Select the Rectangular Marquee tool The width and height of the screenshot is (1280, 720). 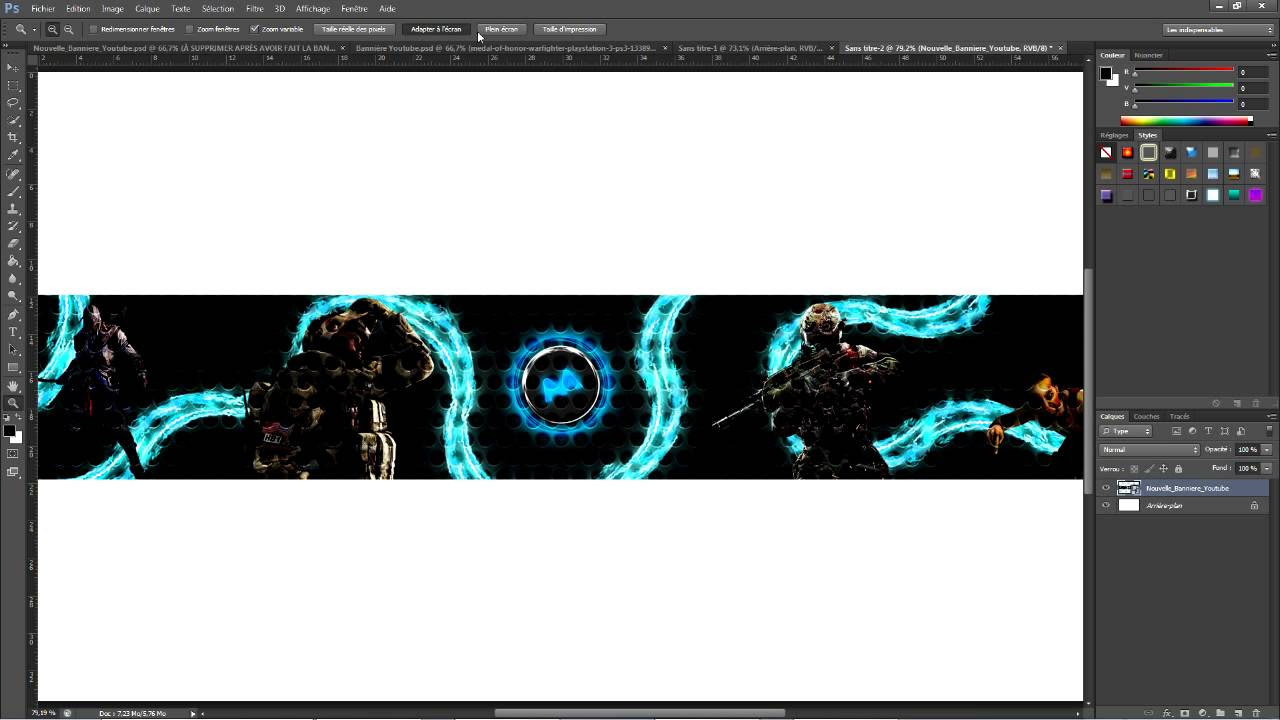(x=13, y=85)
